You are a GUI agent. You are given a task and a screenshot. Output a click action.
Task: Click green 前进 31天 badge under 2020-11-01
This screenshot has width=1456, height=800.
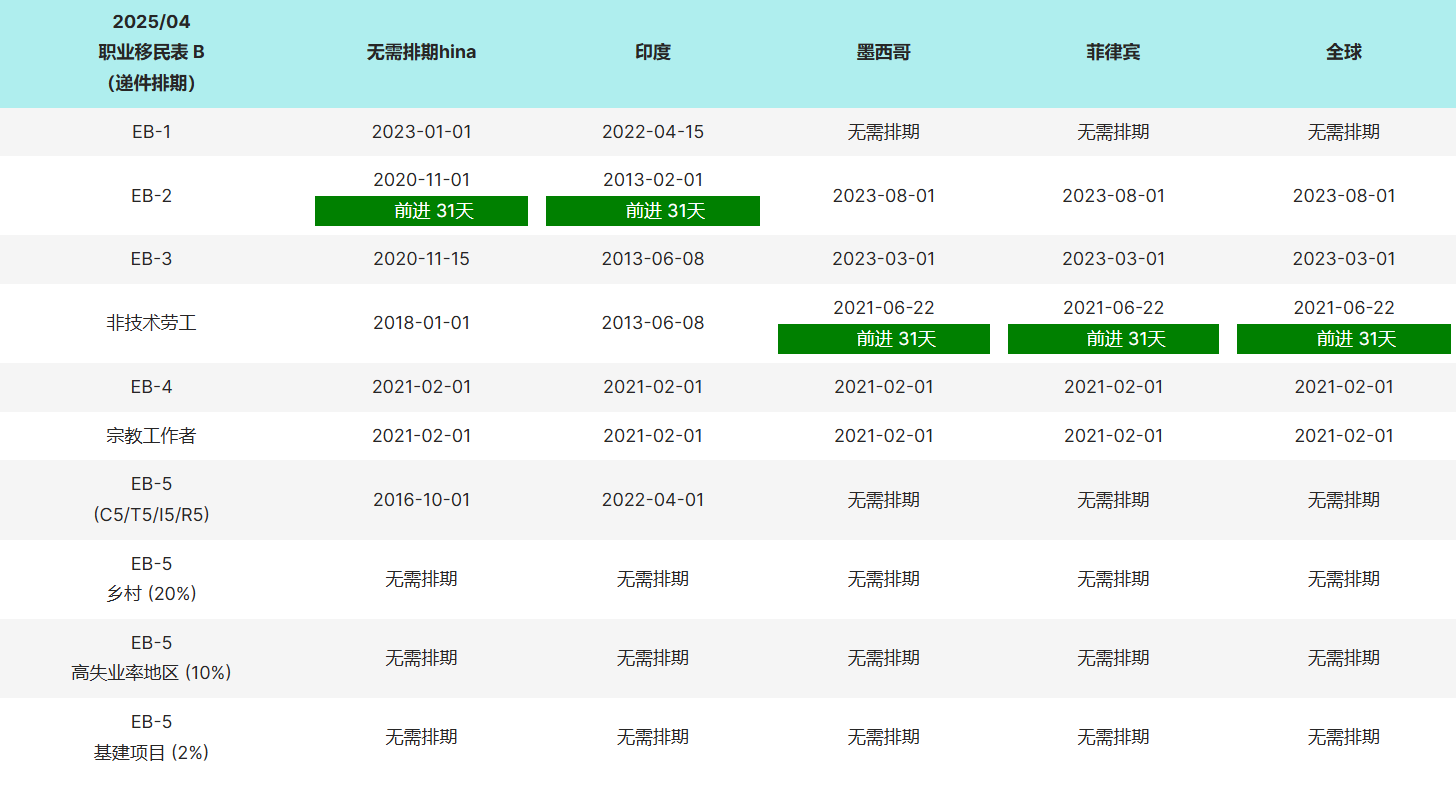(421, 211)
